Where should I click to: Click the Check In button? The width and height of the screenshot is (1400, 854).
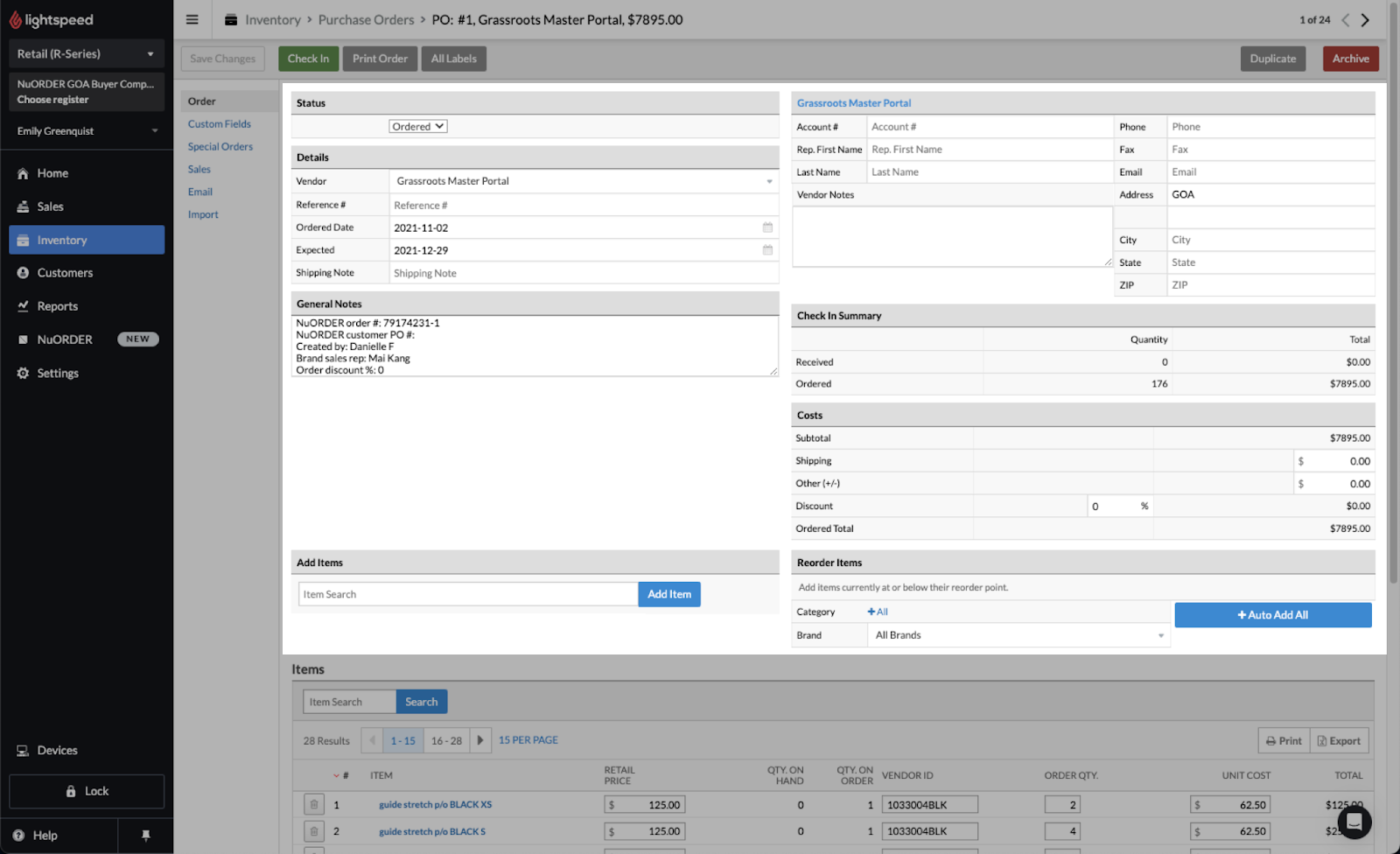click(308, 59)
